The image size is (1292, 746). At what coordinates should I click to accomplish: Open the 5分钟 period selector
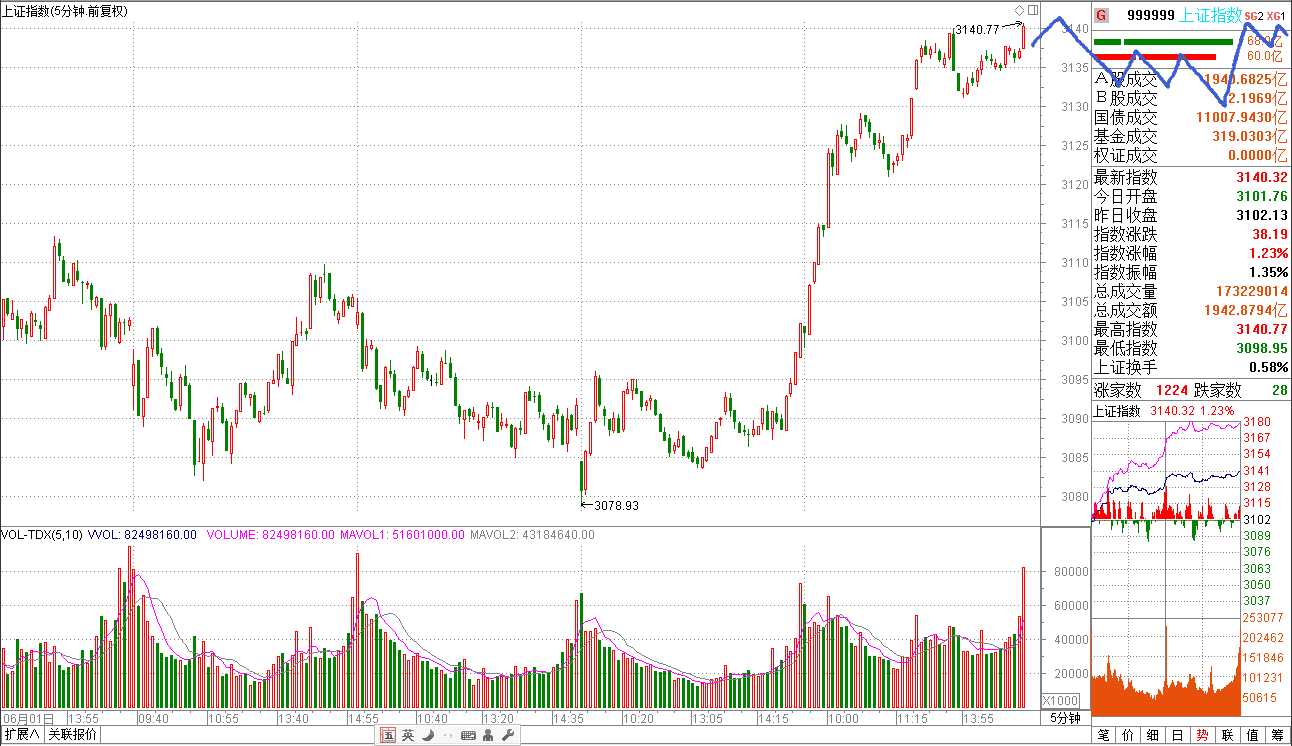click(x=1065, y=718)
